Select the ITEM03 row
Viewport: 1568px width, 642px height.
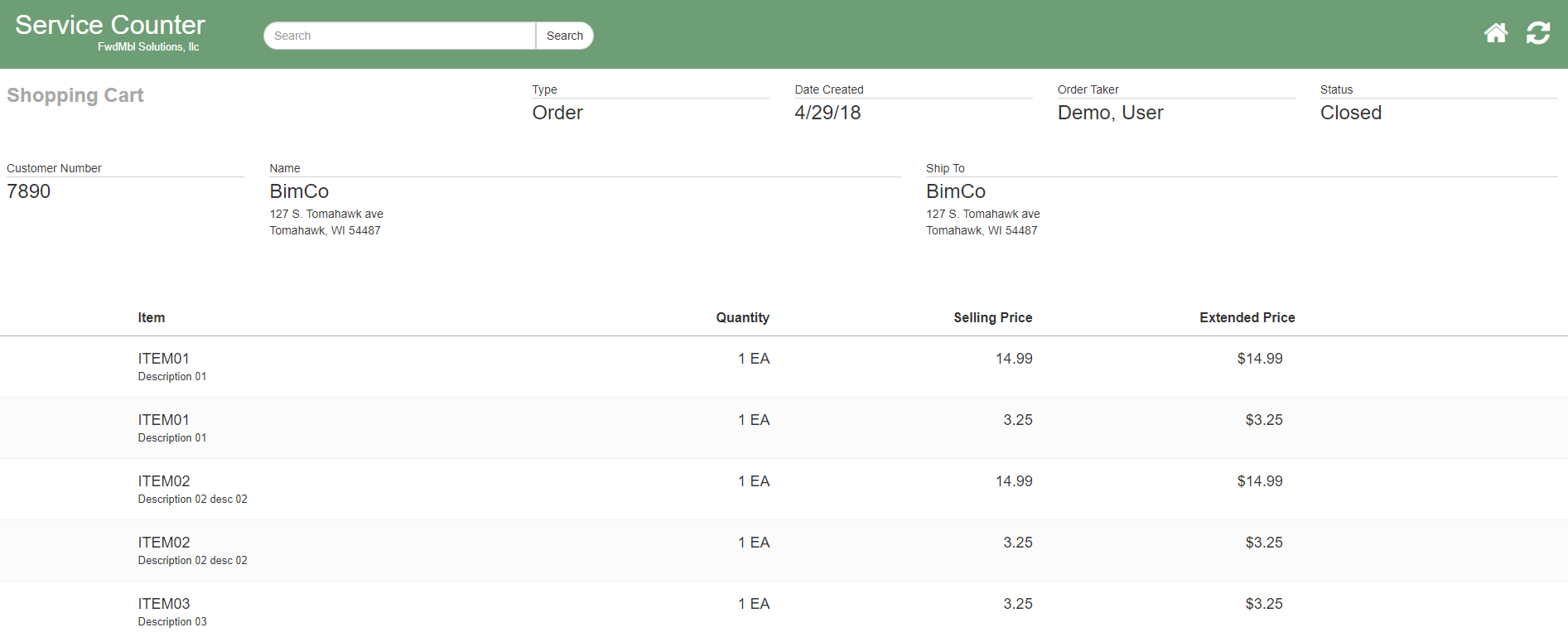[164, 604]
